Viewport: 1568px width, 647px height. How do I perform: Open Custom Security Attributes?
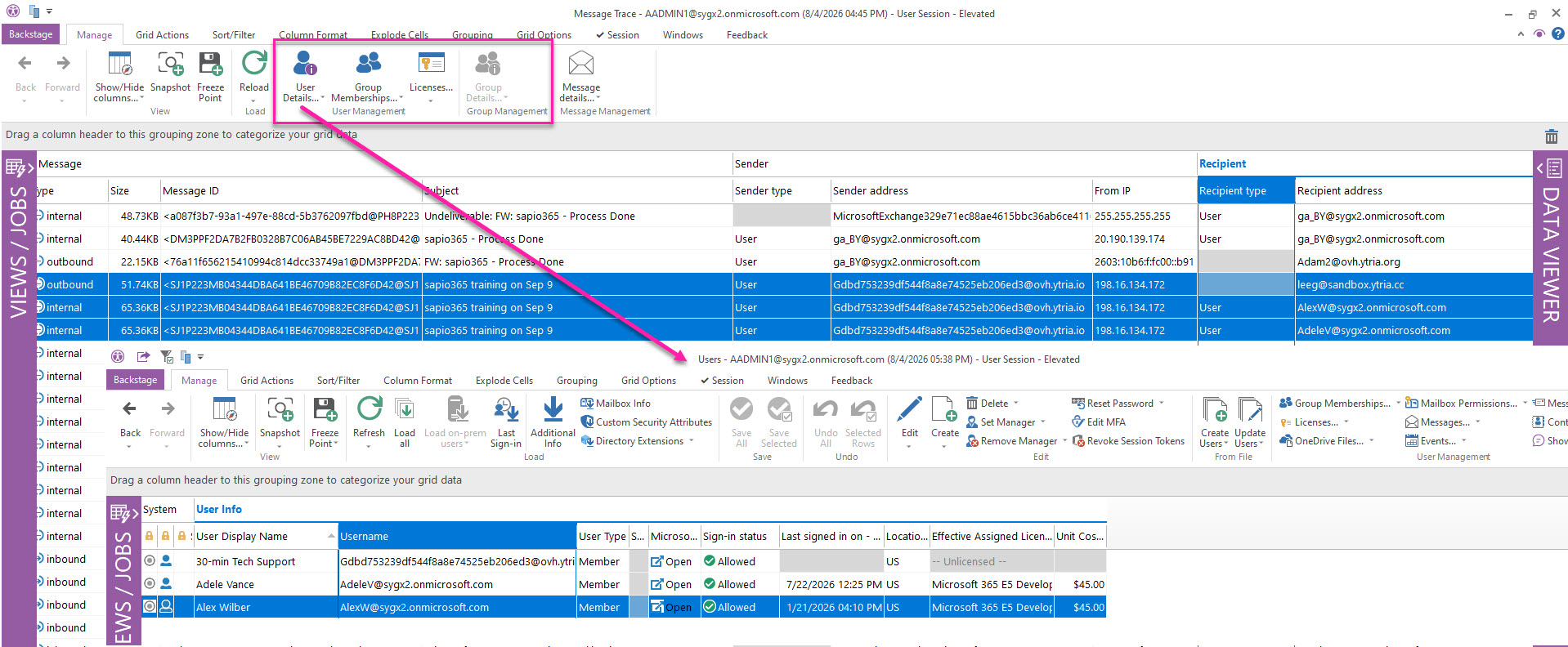[x=646, y=422]
